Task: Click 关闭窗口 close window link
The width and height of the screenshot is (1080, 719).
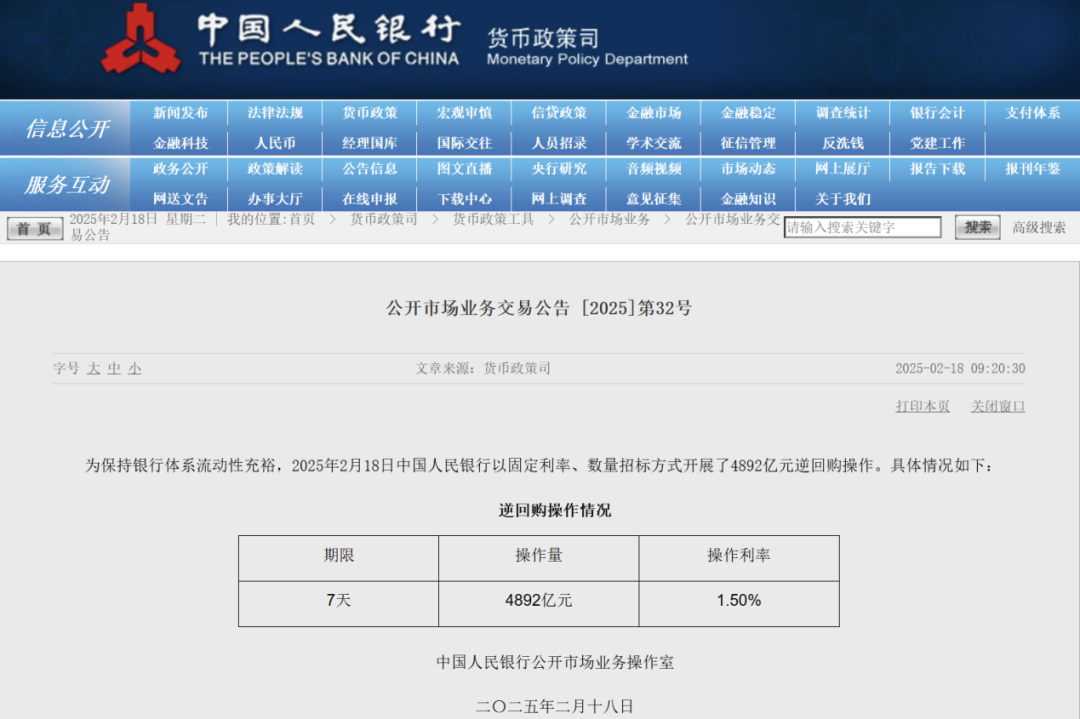Action: tap(998, 406)
